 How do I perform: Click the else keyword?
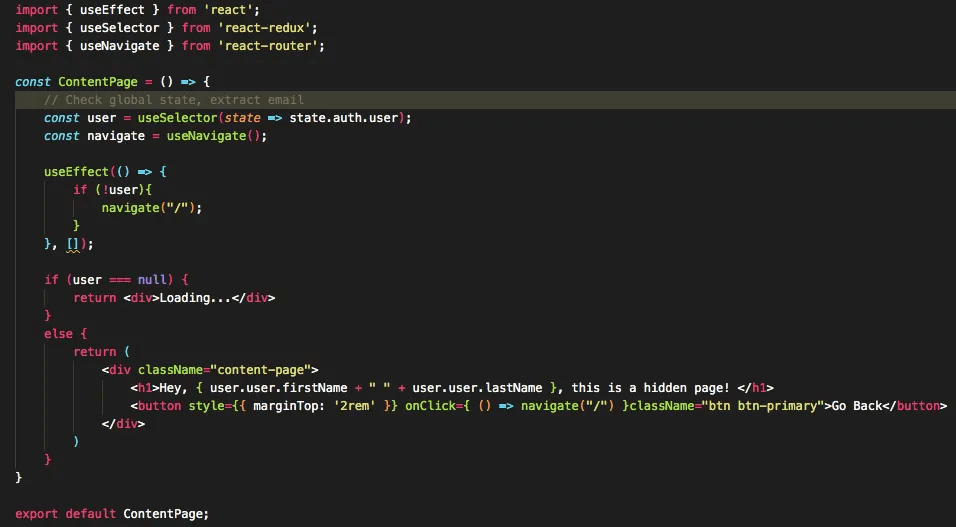point(58,333)
